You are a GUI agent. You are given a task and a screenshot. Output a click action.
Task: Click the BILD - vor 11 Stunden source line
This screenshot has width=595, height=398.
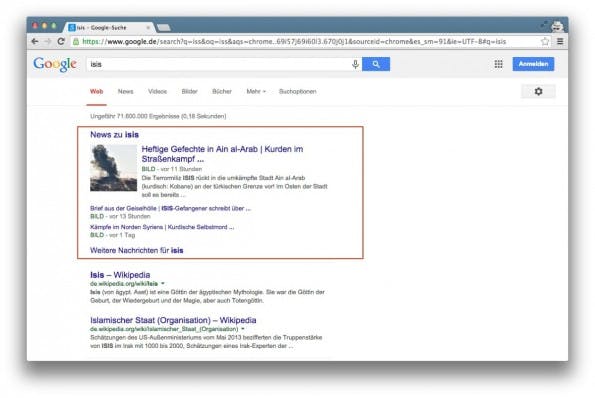pyautogui.click(x=172, y=169)
